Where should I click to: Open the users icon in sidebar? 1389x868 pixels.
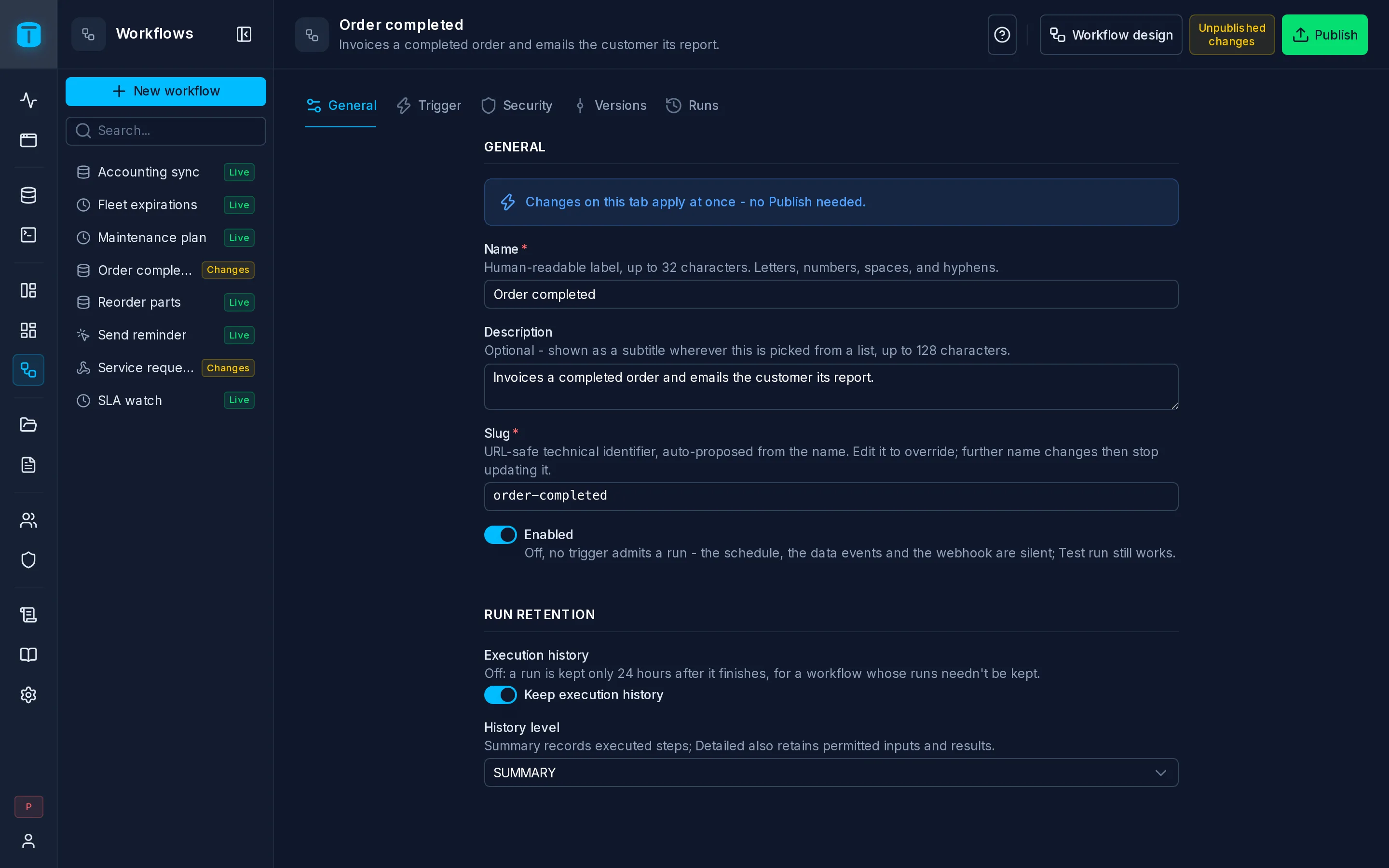(28, 520)
